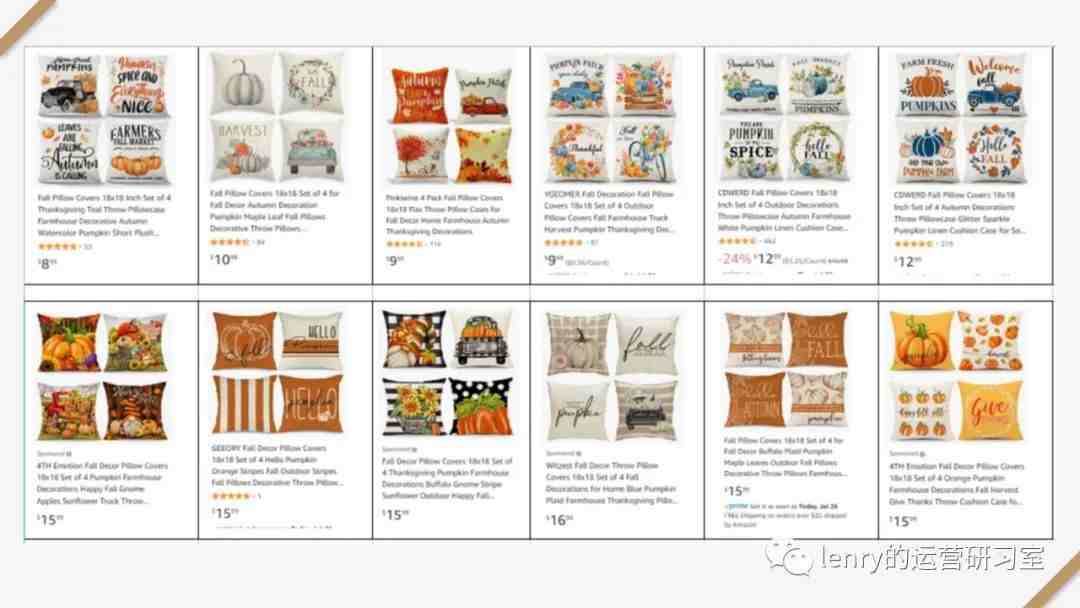The width and height of the screenshot is (1080, 608).
Task: View the orange pumpkin Give pillow set image
Action: pyautogui.click(x=957, y=375)
